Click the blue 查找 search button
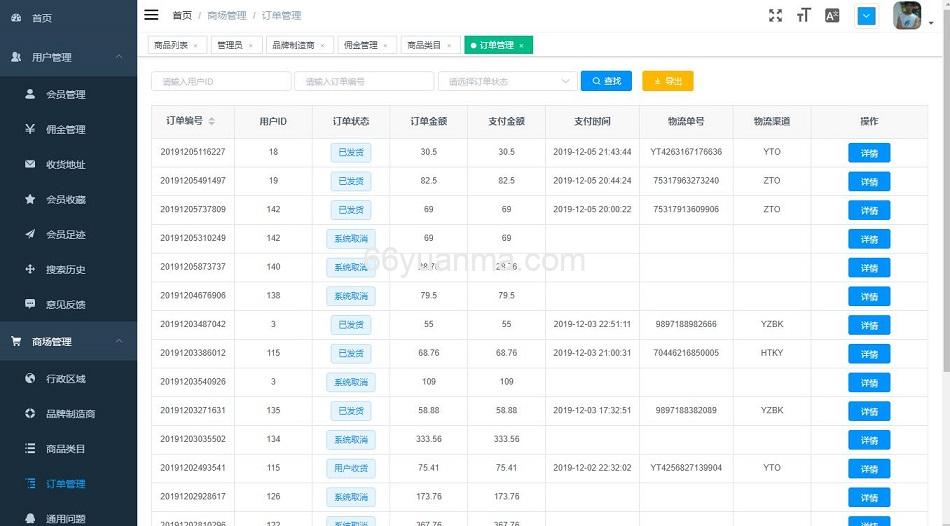950x526 pixels. point(606,81)
